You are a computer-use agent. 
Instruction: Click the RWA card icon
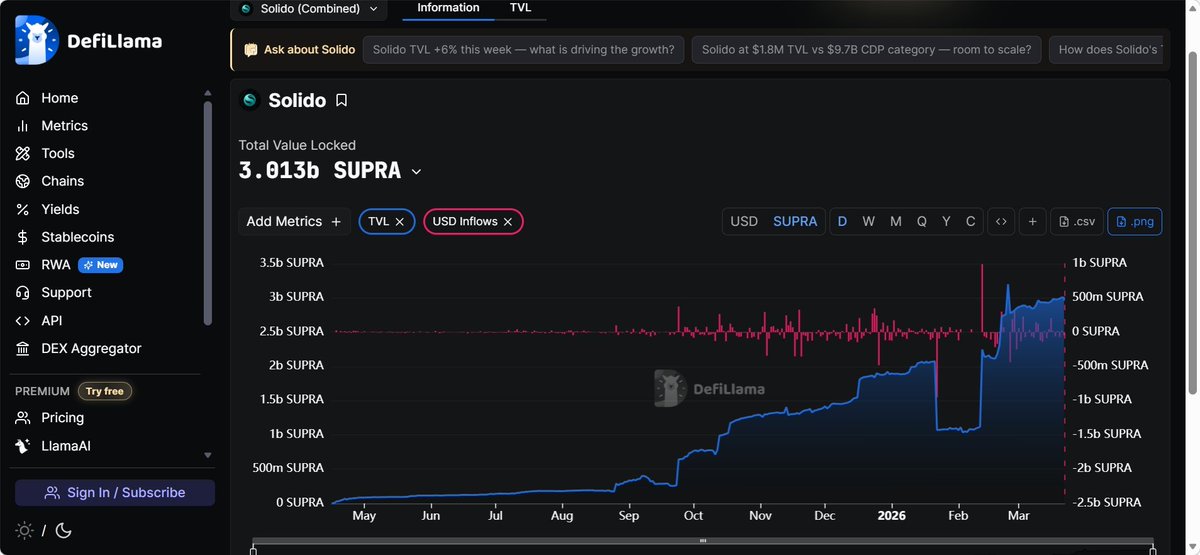point(23,265)
